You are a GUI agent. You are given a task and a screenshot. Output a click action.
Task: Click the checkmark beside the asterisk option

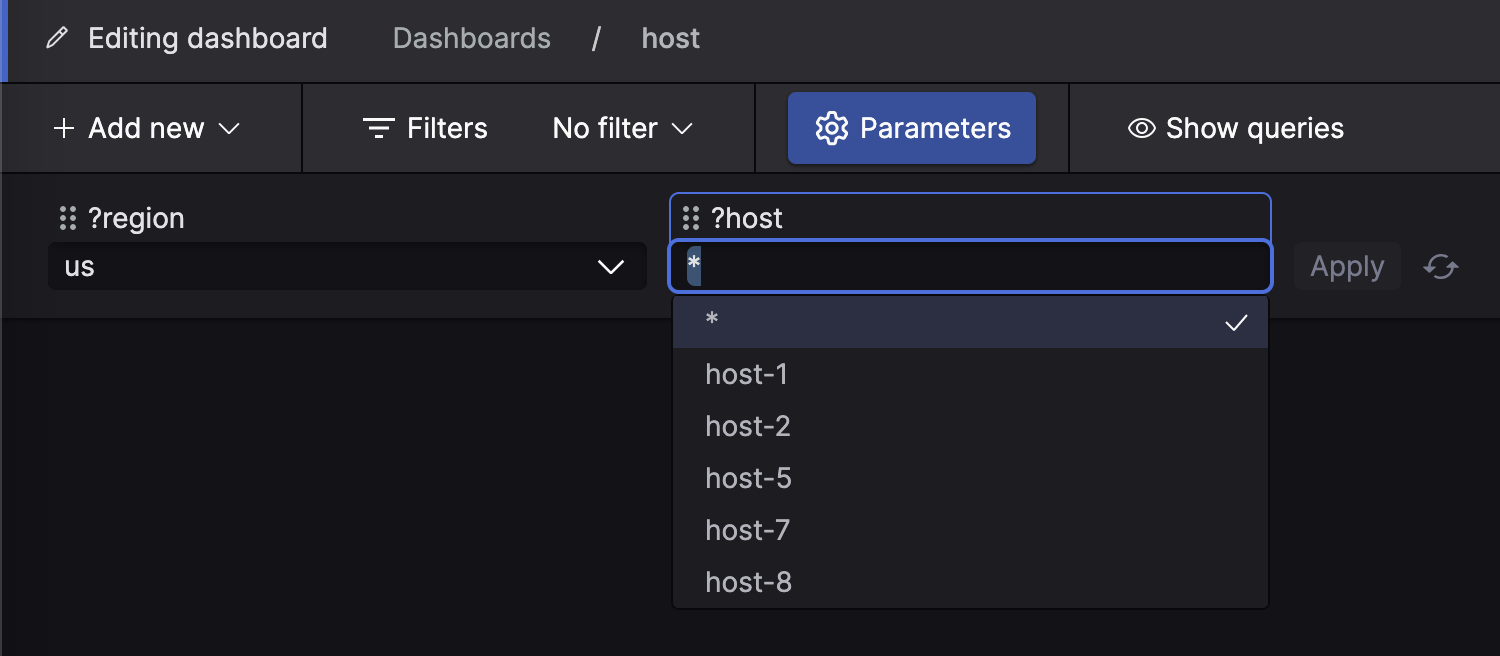(x=1237, y=322)
